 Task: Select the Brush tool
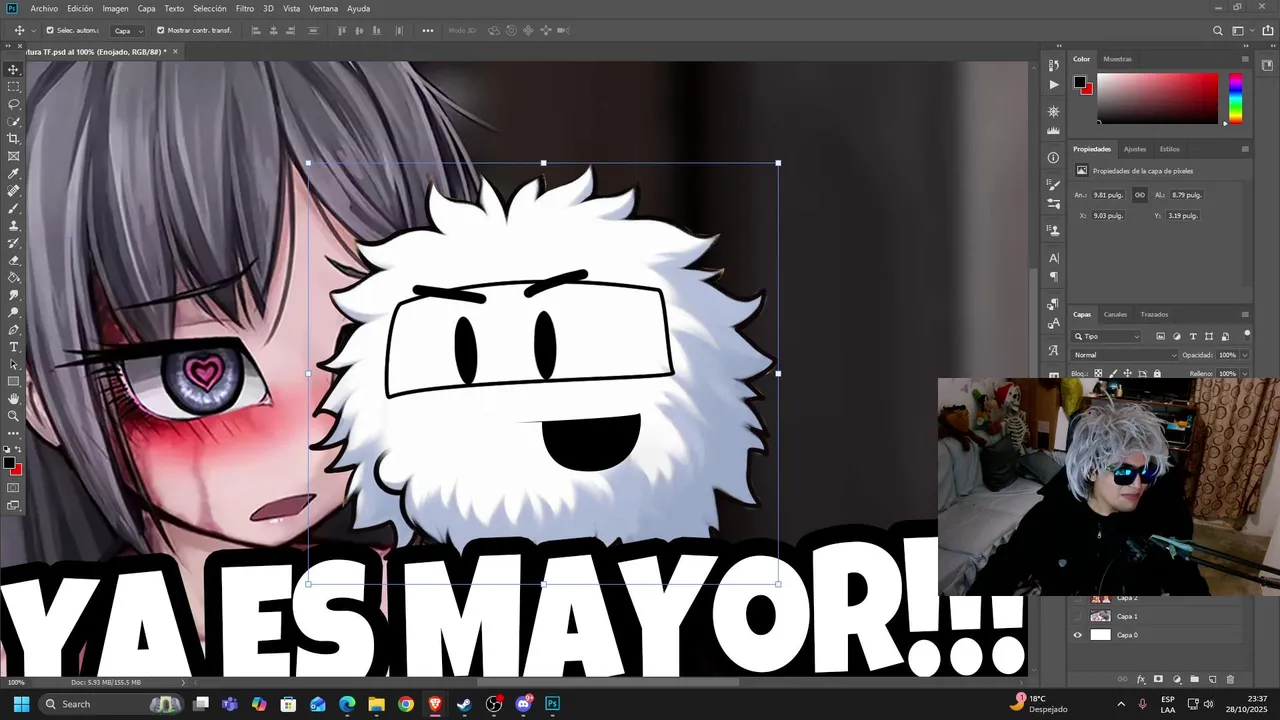coord(13,208)
